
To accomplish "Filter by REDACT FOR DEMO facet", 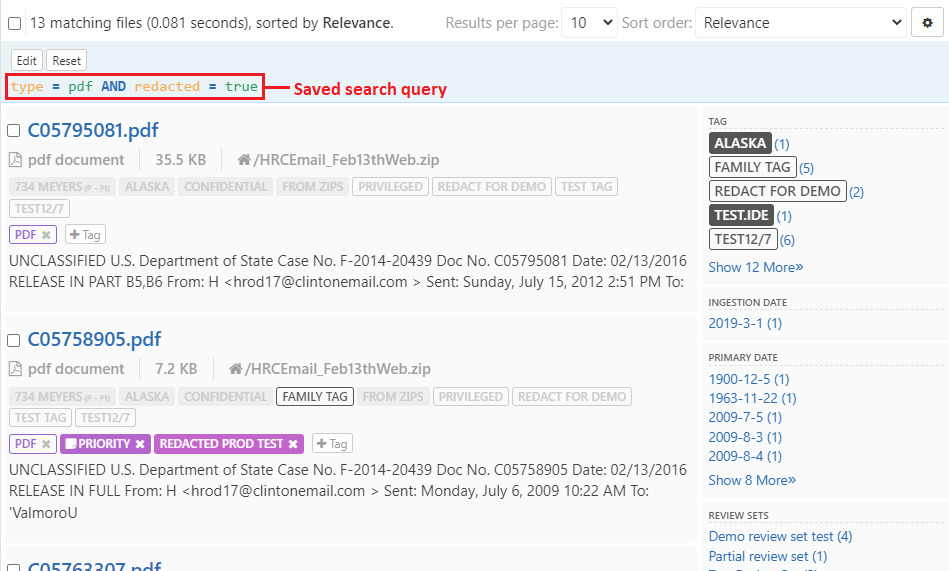I will [x=778, y=191].
